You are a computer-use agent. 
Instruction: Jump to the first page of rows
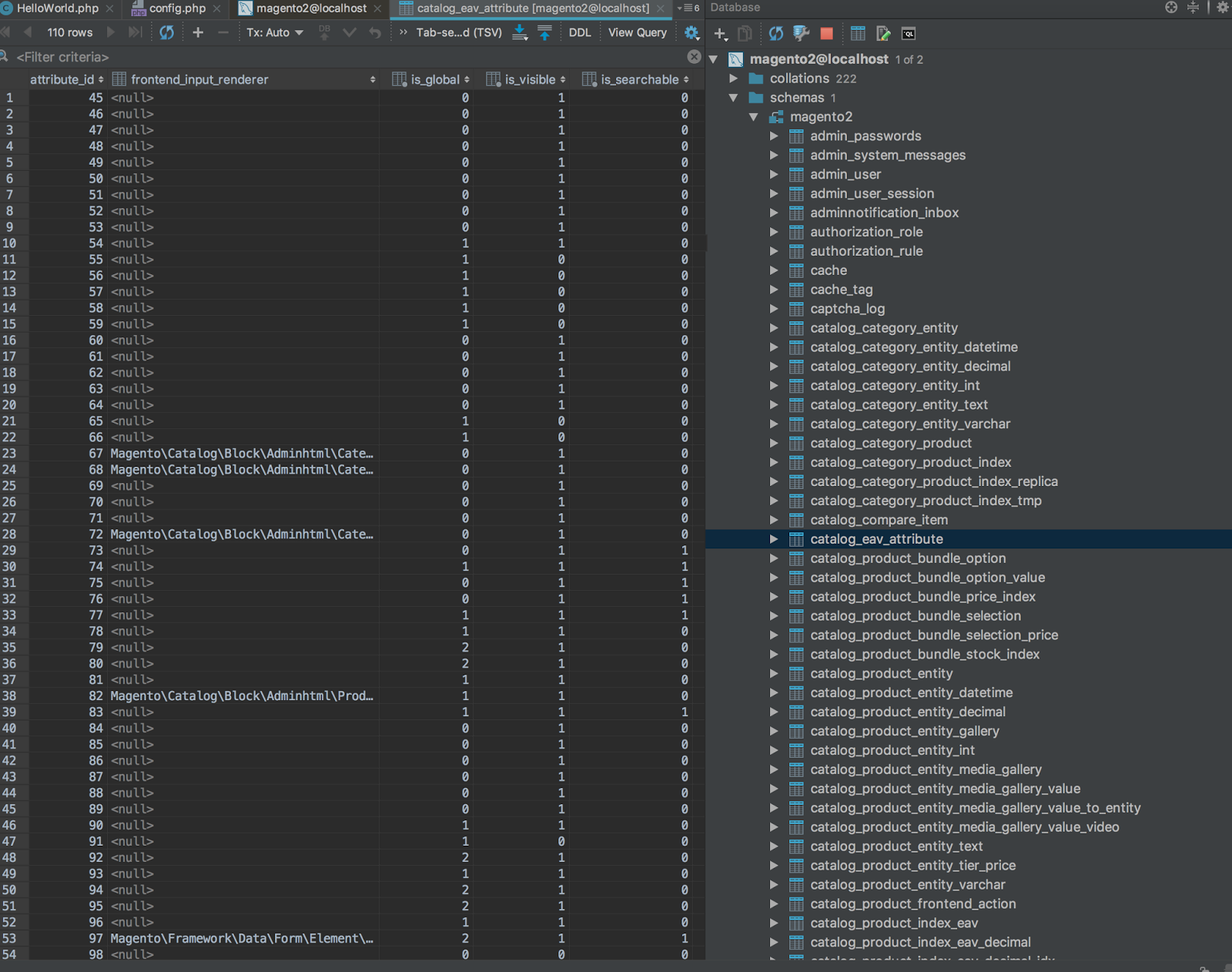point(5,32)
